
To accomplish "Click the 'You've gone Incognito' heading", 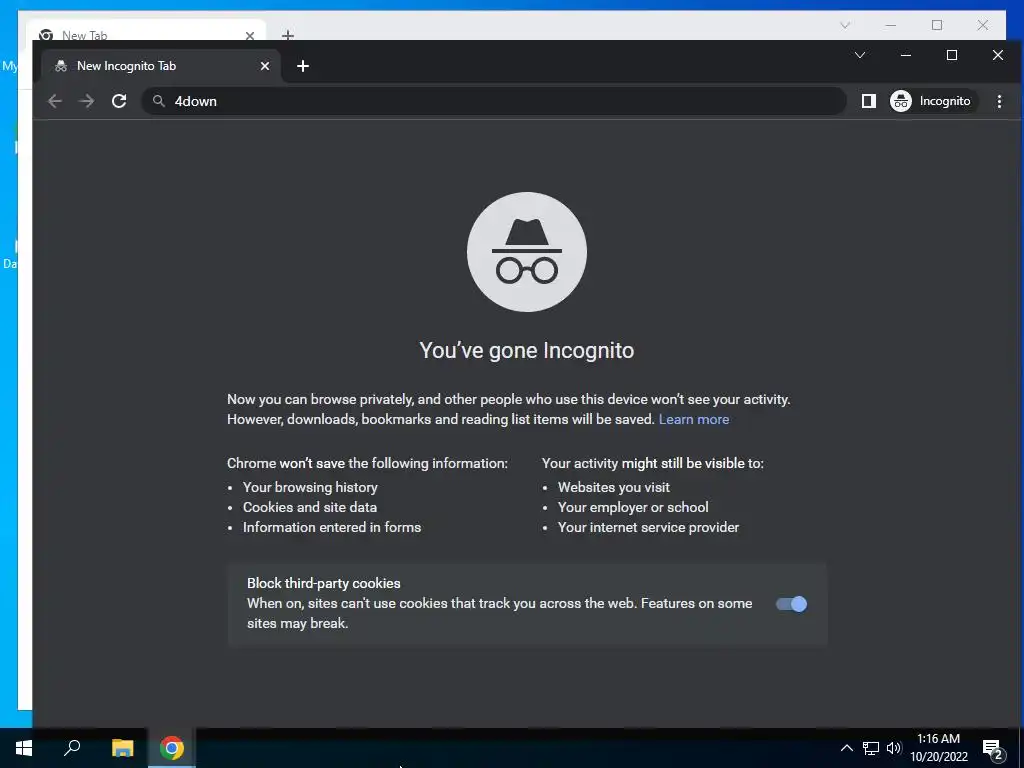I will tap(526, 351).
